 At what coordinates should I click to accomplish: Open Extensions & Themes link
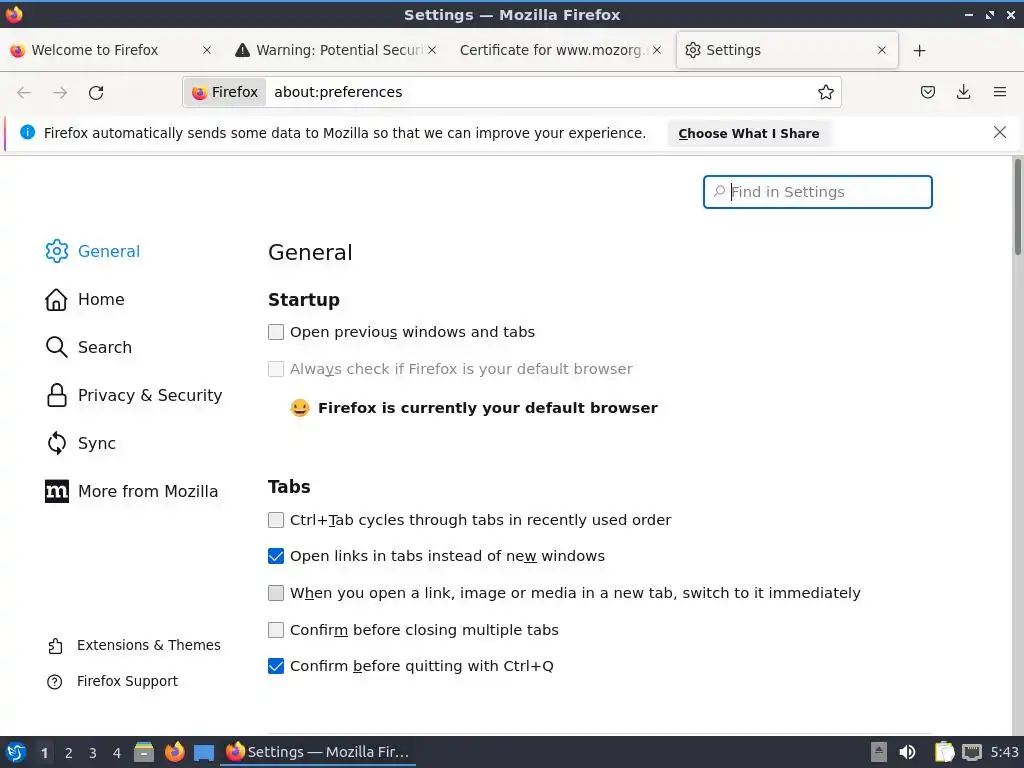(149, 645)
